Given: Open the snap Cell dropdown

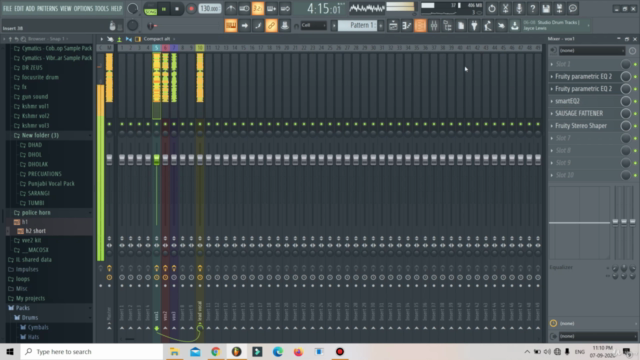Looking at the screenshot, I should click(313, 25).
